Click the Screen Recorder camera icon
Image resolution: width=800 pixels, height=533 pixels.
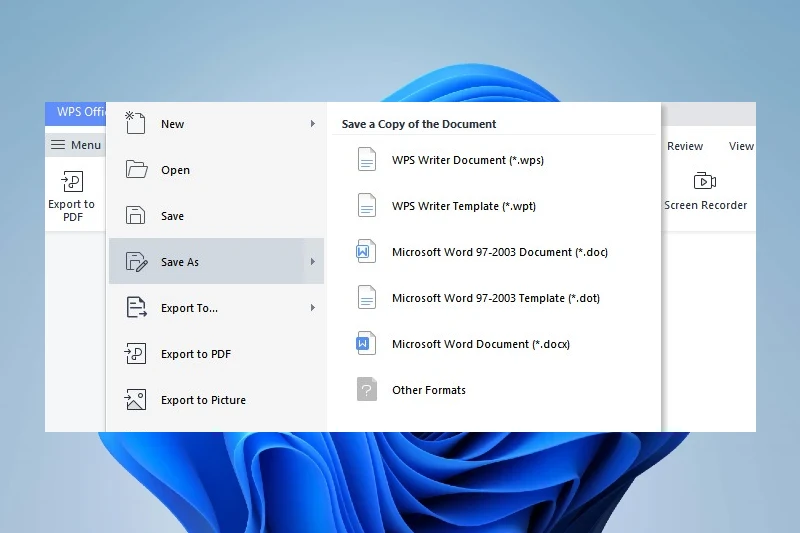705,181
